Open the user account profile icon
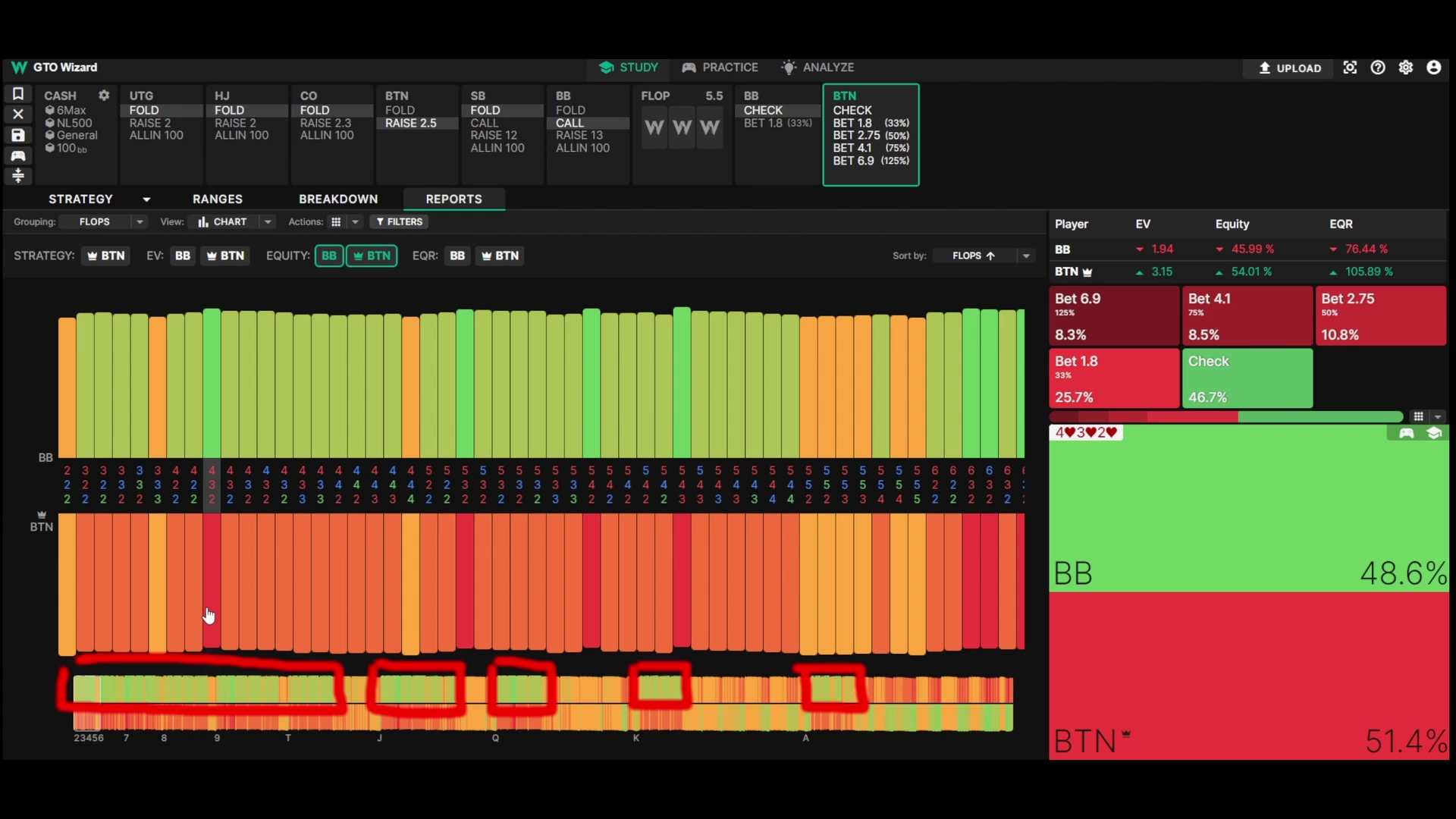 pyautogui.click(x=1433, y=67)
